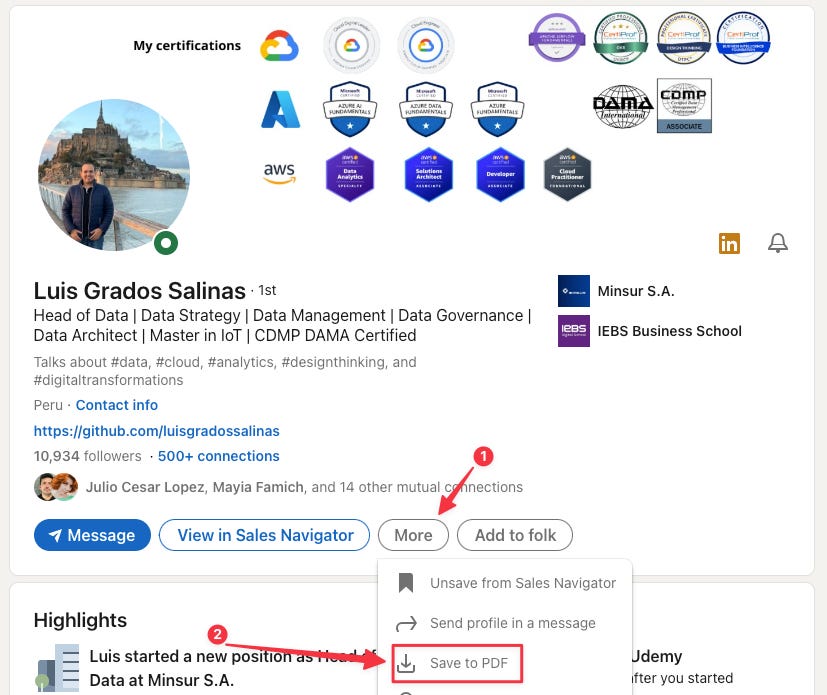Image resolution: width=827 pixels, height=695 pixels.
Task: Click the Message button
Action: coord(92,535)
